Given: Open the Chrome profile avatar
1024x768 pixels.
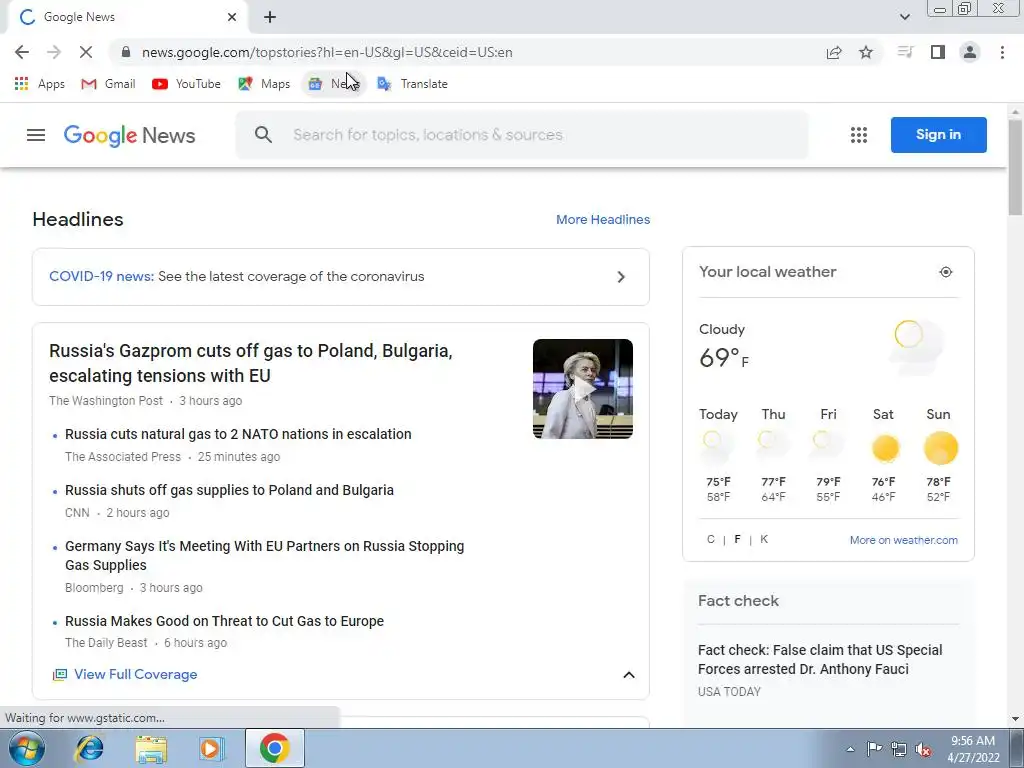Looking at the screenshot, I should [970, 52].
